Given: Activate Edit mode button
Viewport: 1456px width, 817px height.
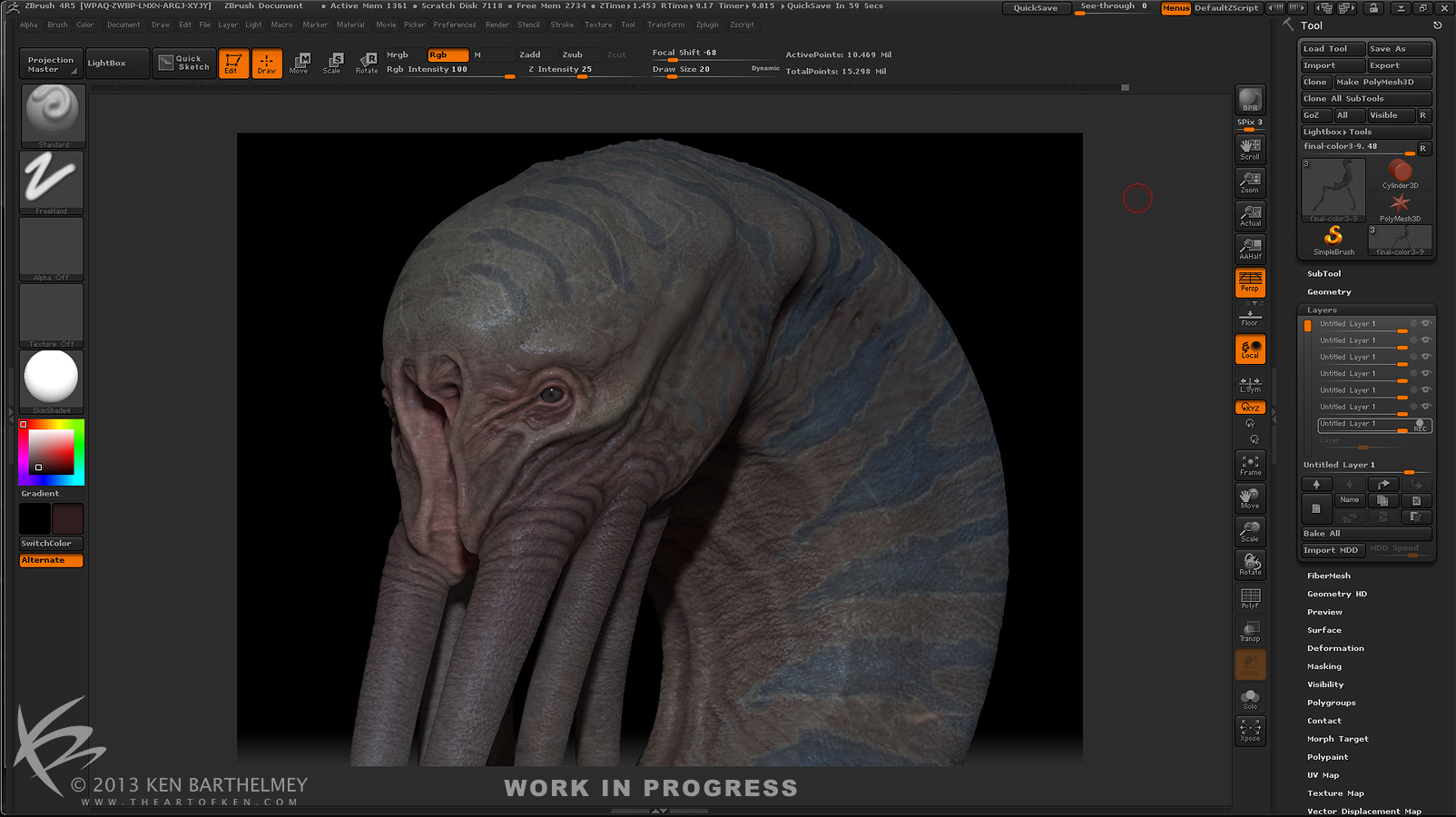Looking at the screenshot, I should point(233,64).
